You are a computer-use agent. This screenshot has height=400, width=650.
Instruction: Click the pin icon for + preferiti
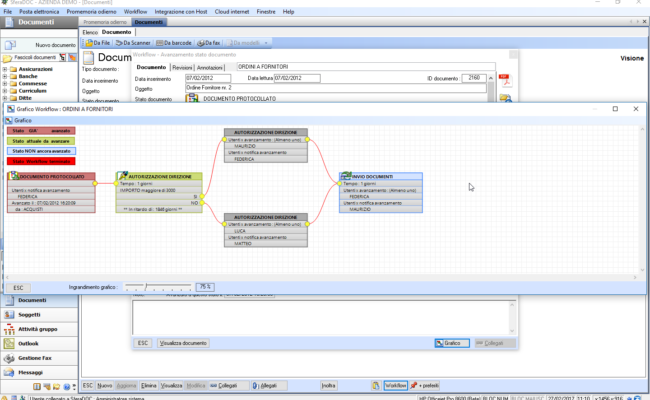[413, 385]
